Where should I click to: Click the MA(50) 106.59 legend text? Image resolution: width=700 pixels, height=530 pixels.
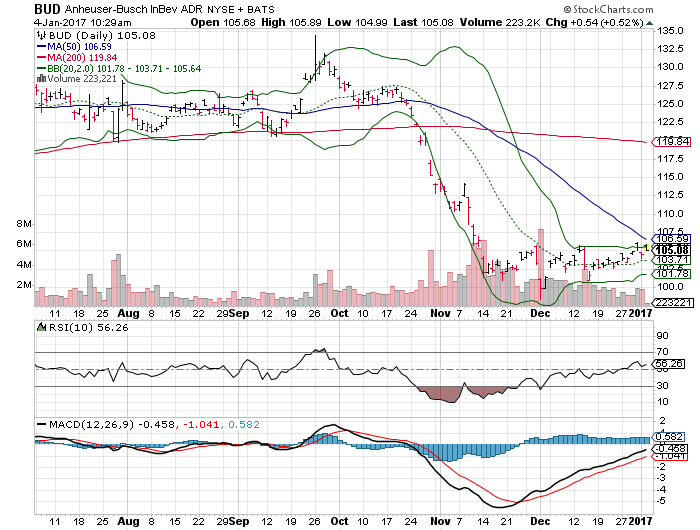click(x=79, y=46)
